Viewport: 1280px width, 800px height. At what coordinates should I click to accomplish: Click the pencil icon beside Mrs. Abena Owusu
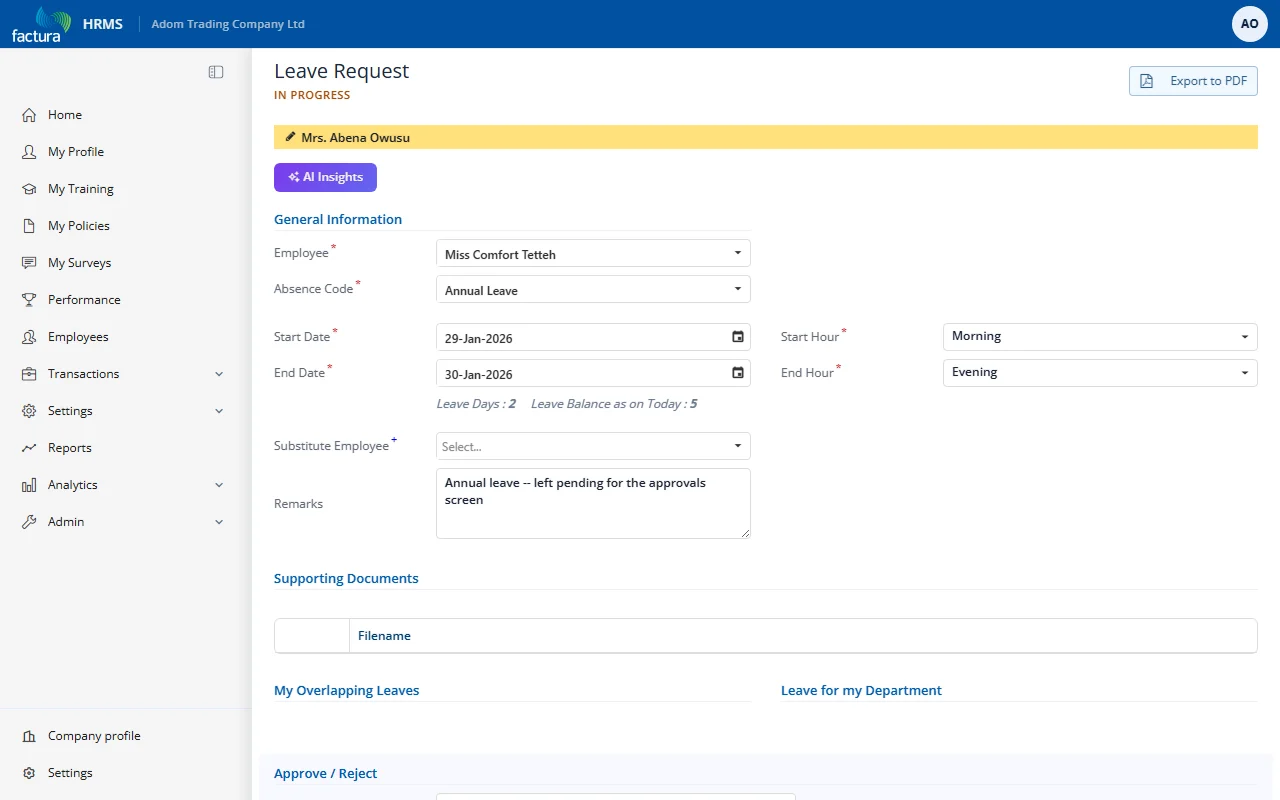pos(290,137)
